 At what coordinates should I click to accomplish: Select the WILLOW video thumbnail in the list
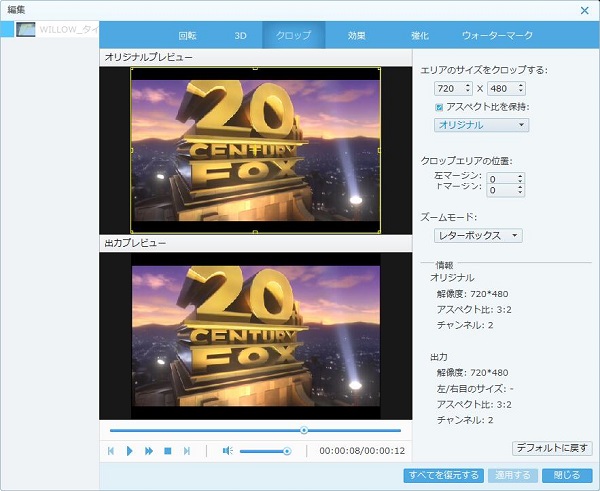pos(26,29)
